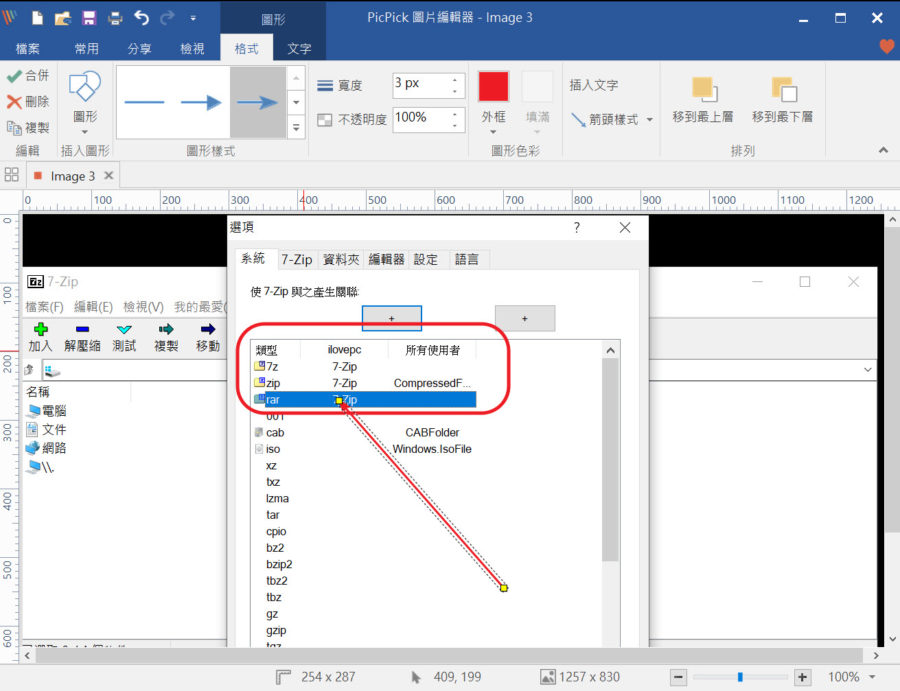Switch to the 文字 ribbon tab
The image size is (900, 691).
299,49
